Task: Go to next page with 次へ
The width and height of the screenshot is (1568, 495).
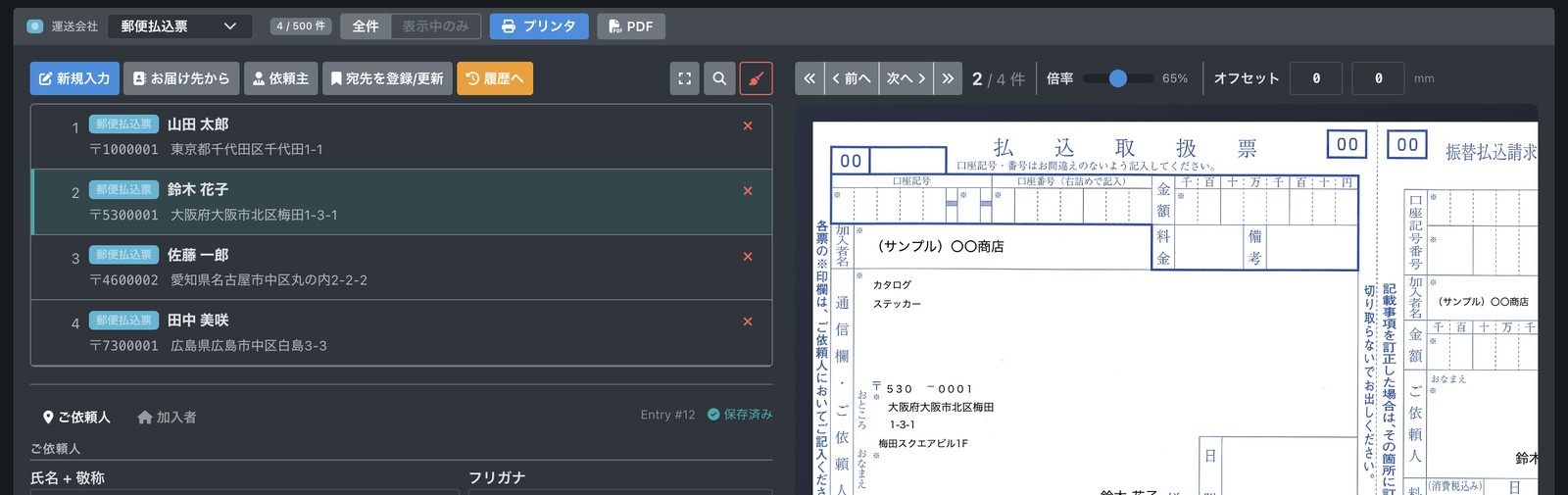Action: pos(906,78)
